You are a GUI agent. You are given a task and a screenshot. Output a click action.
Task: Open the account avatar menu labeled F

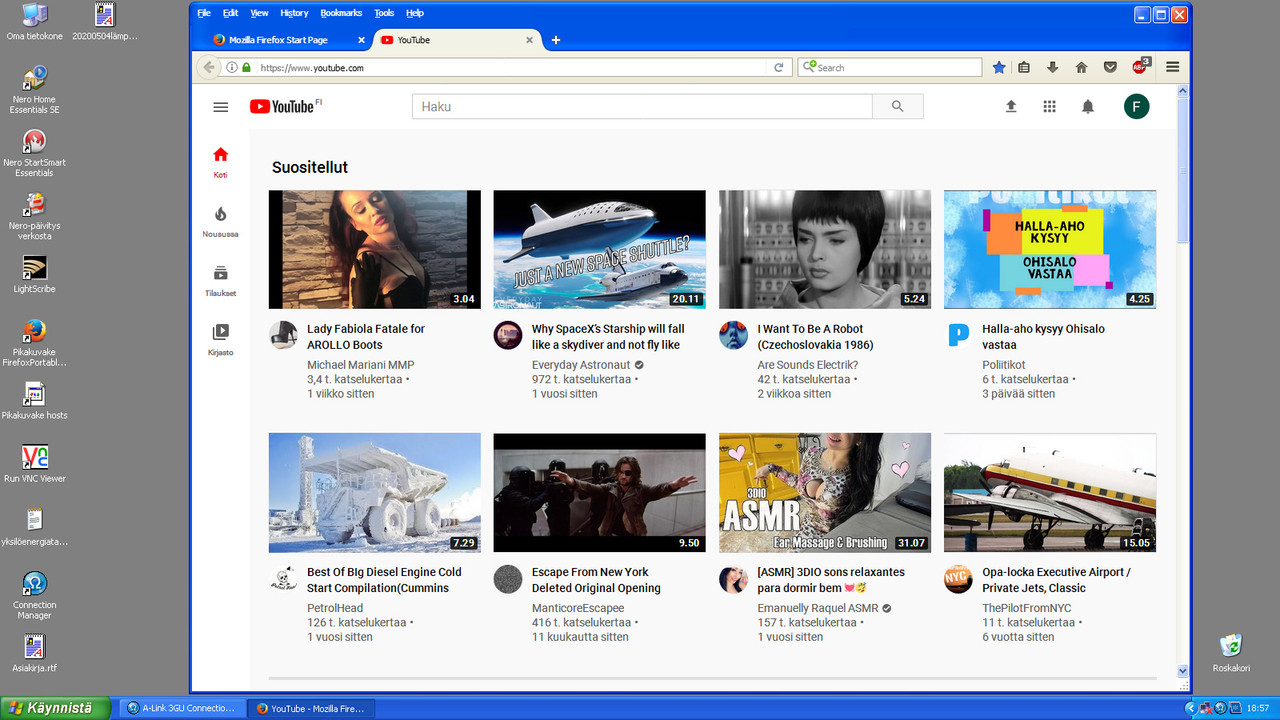click(1136, 107)
